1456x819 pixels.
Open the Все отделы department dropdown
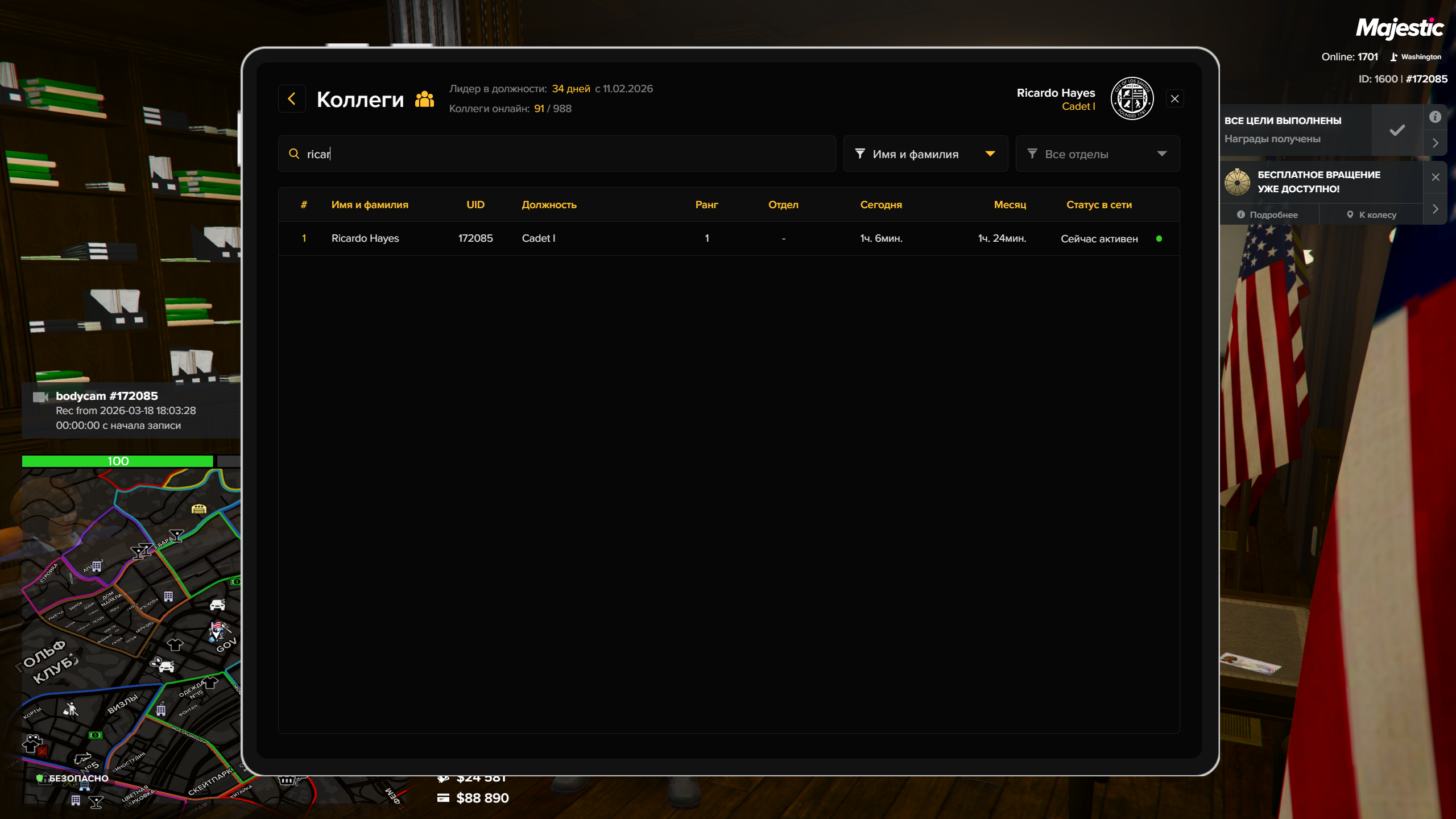(1097, 154)
